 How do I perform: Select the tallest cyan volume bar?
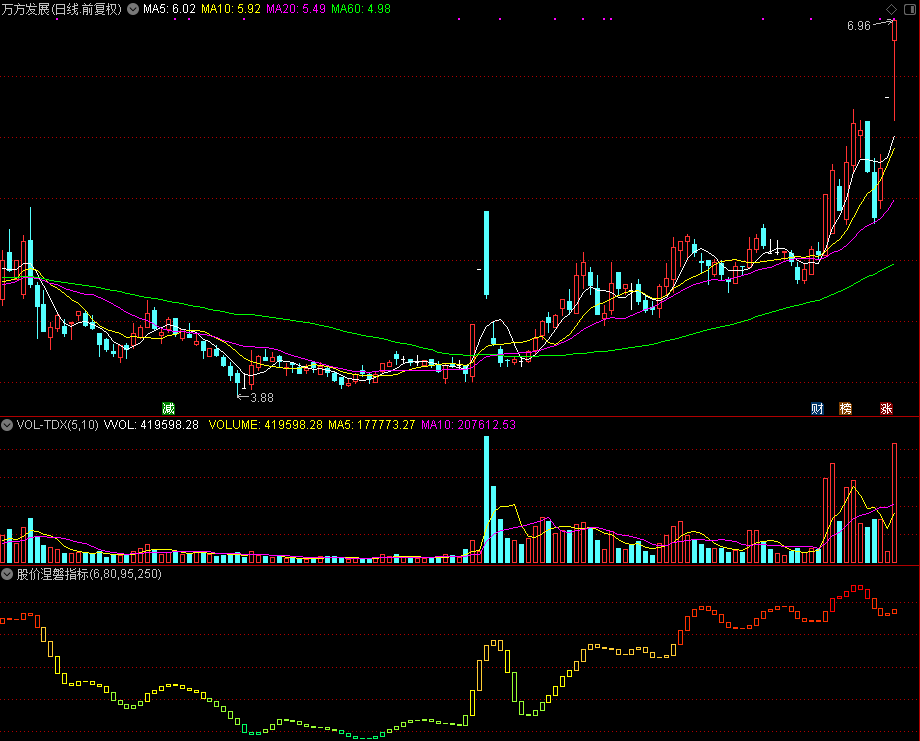(486, 499)
